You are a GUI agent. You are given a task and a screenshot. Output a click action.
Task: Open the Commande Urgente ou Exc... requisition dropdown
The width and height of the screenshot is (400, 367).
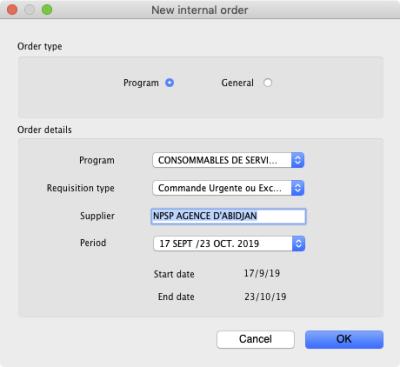[x=228, y=188]
